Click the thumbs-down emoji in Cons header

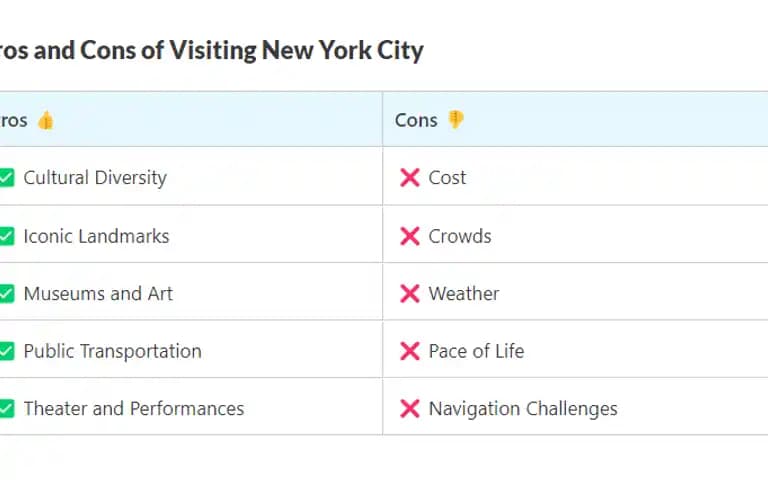[456, 120]
